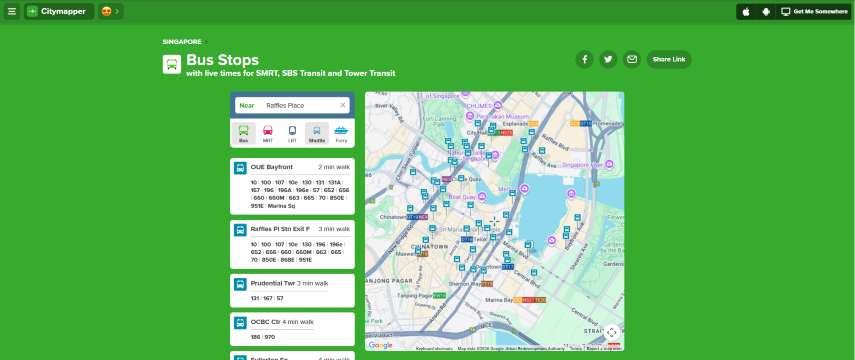This screenshot has width=855, height=360.
Task: Click the Telok Ayer station label
Action: (x=474, y=239)
